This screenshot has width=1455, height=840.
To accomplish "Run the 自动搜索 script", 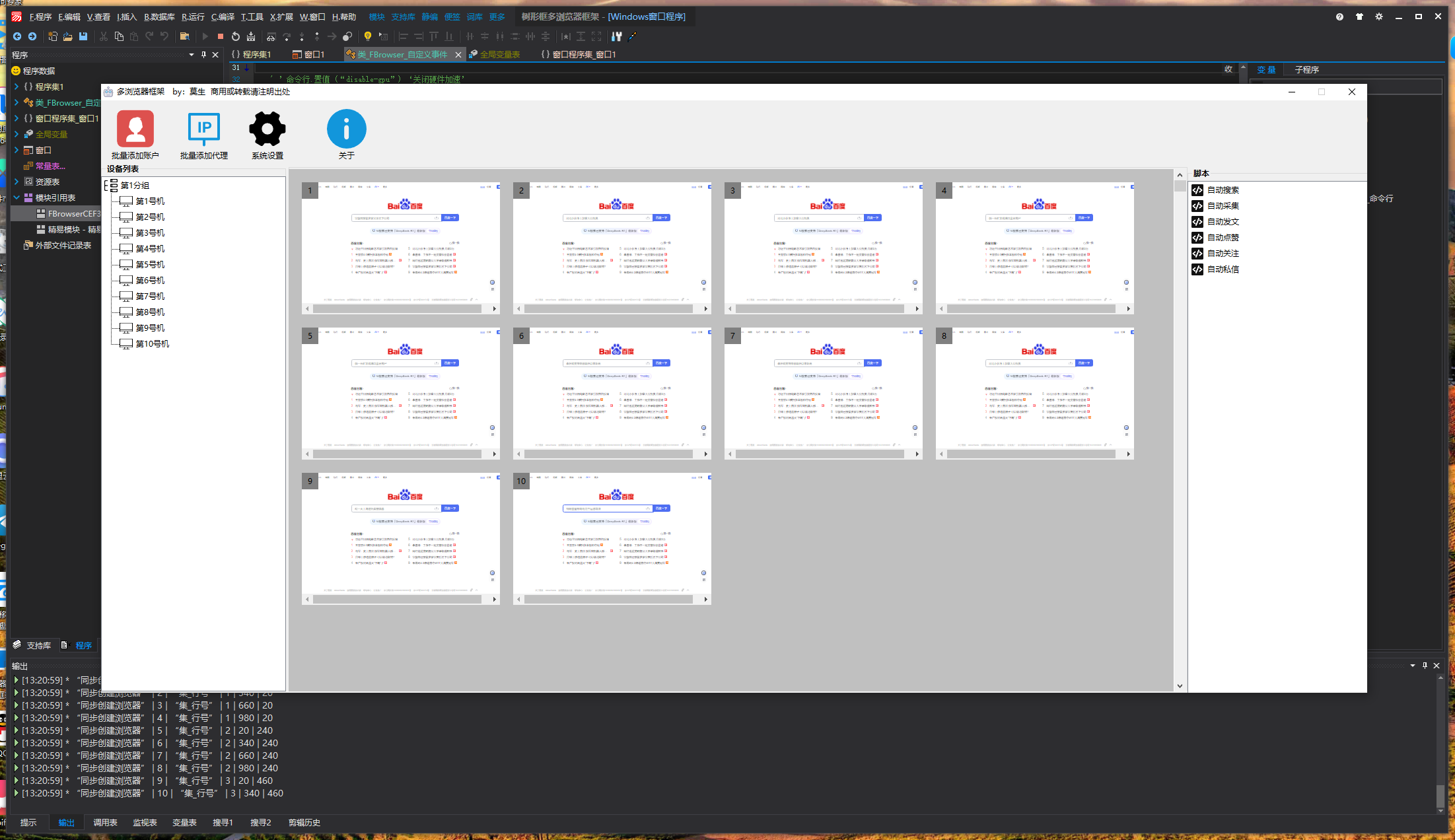I will coord(1223,190).
